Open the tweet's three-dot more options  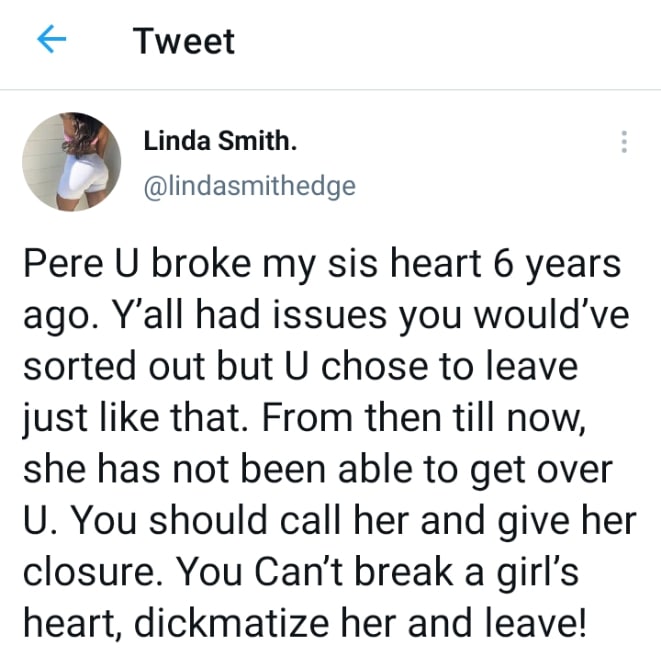click(624, 142)
